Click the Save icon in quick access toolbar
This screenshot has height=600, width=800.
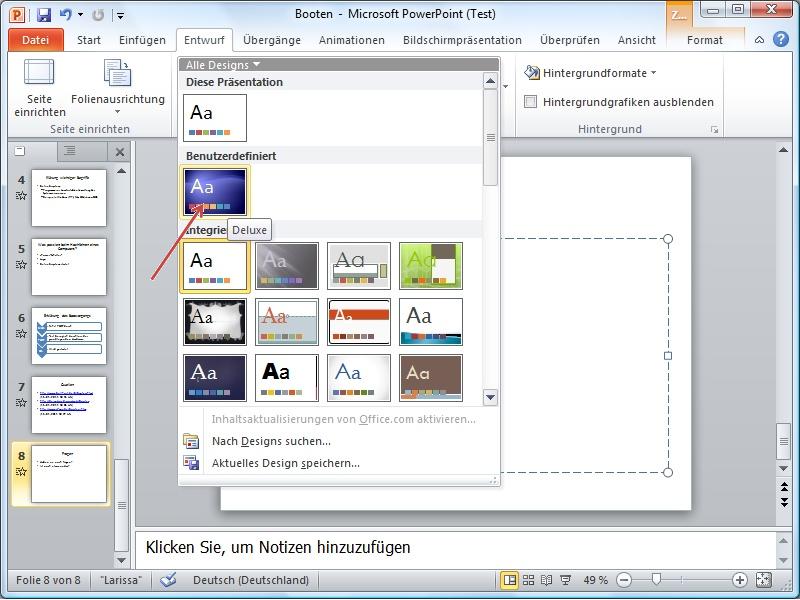[x=44, y=14]
